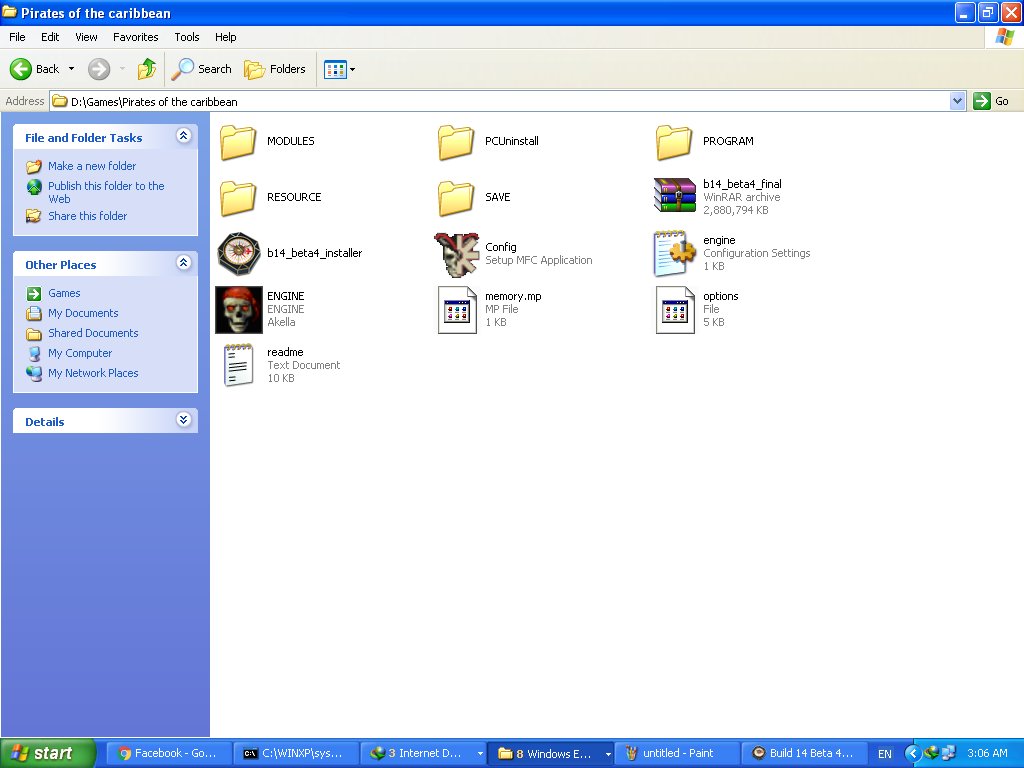Screen dimensions: 1024x768
Task: Select the SAVE folder icon
Action: tap(456, 197)
